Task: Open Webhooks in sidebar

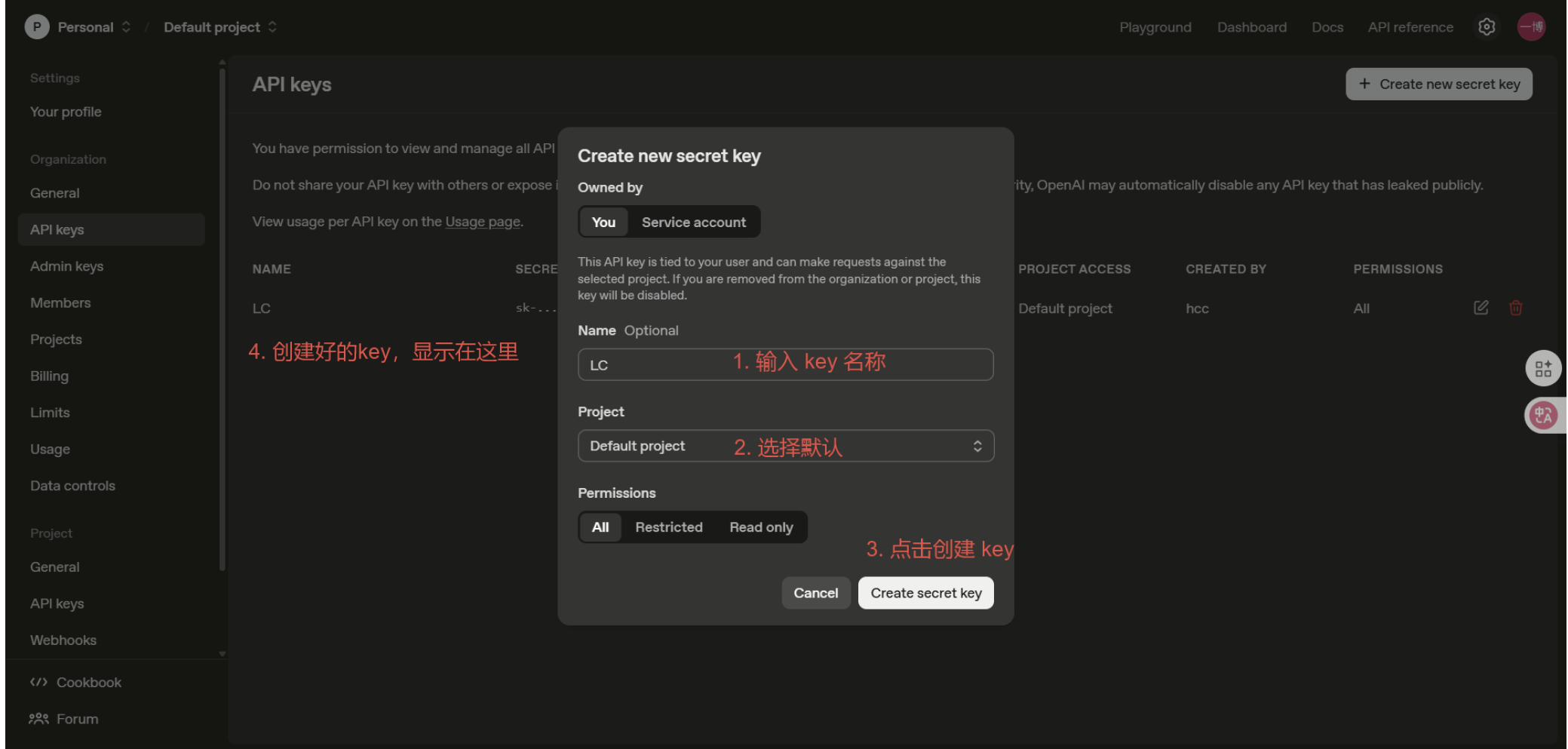Action: [112, 640]
